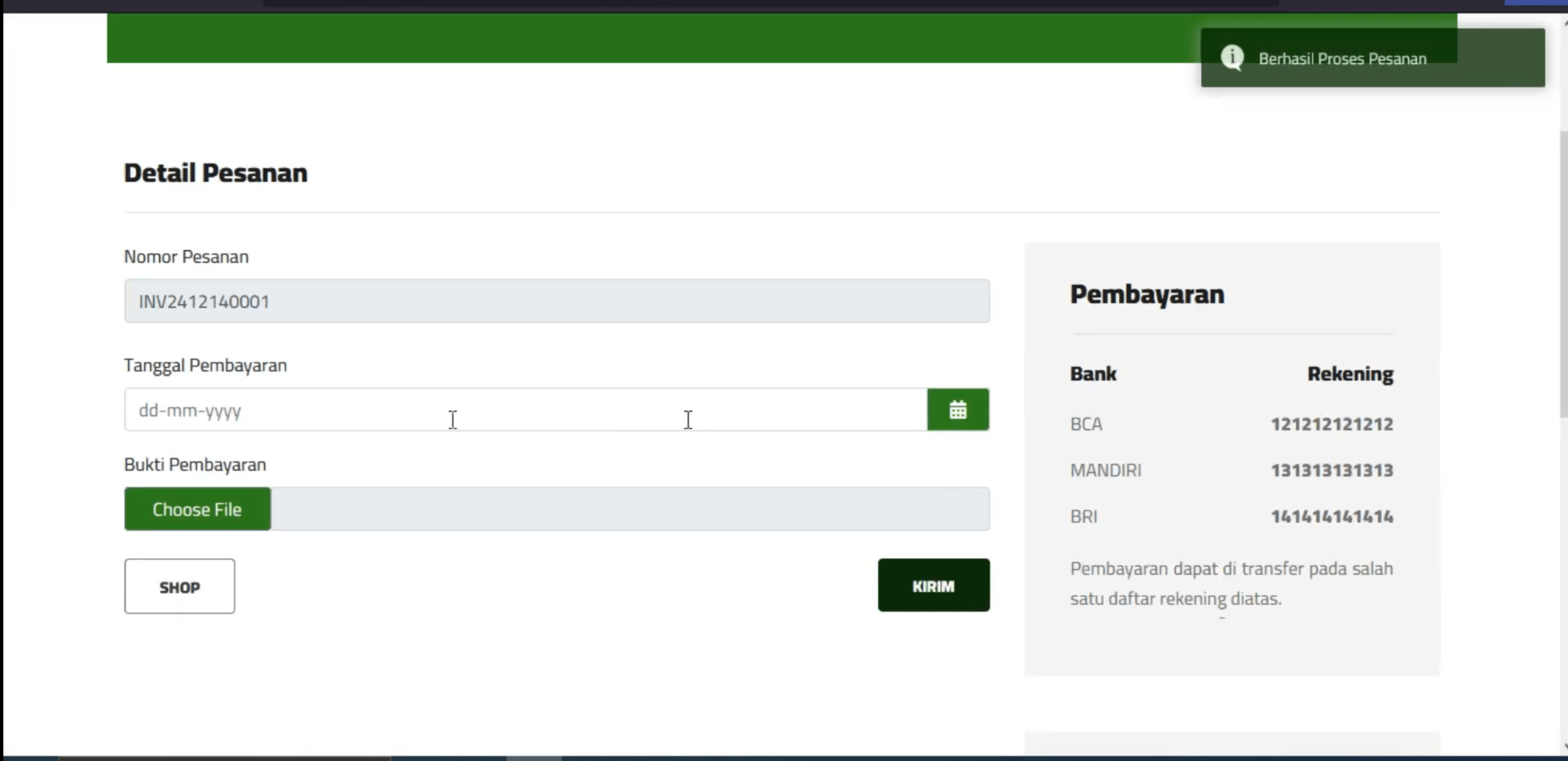
Task: Click the 'Detail Pesanan' heading
Action: tap(215, 173)
